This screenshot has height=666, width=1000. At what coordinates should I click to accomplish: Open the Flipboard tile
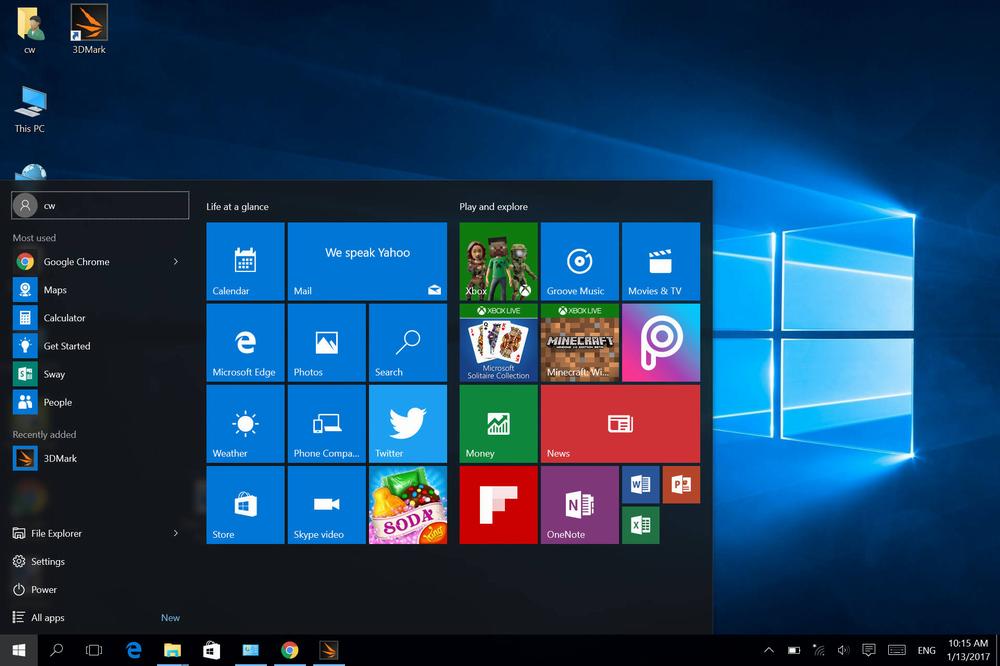(x=498, y=505)
